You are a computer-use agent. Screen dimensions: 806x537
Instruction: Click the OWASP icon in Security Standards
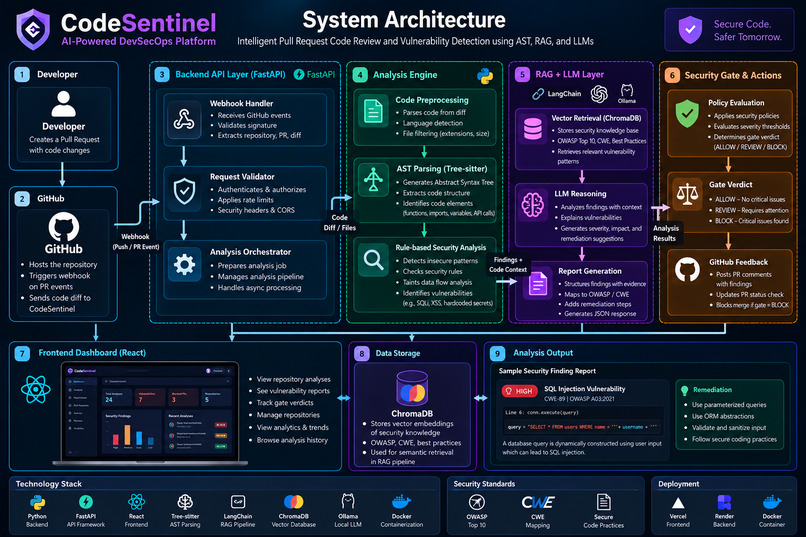coord(477,502)
